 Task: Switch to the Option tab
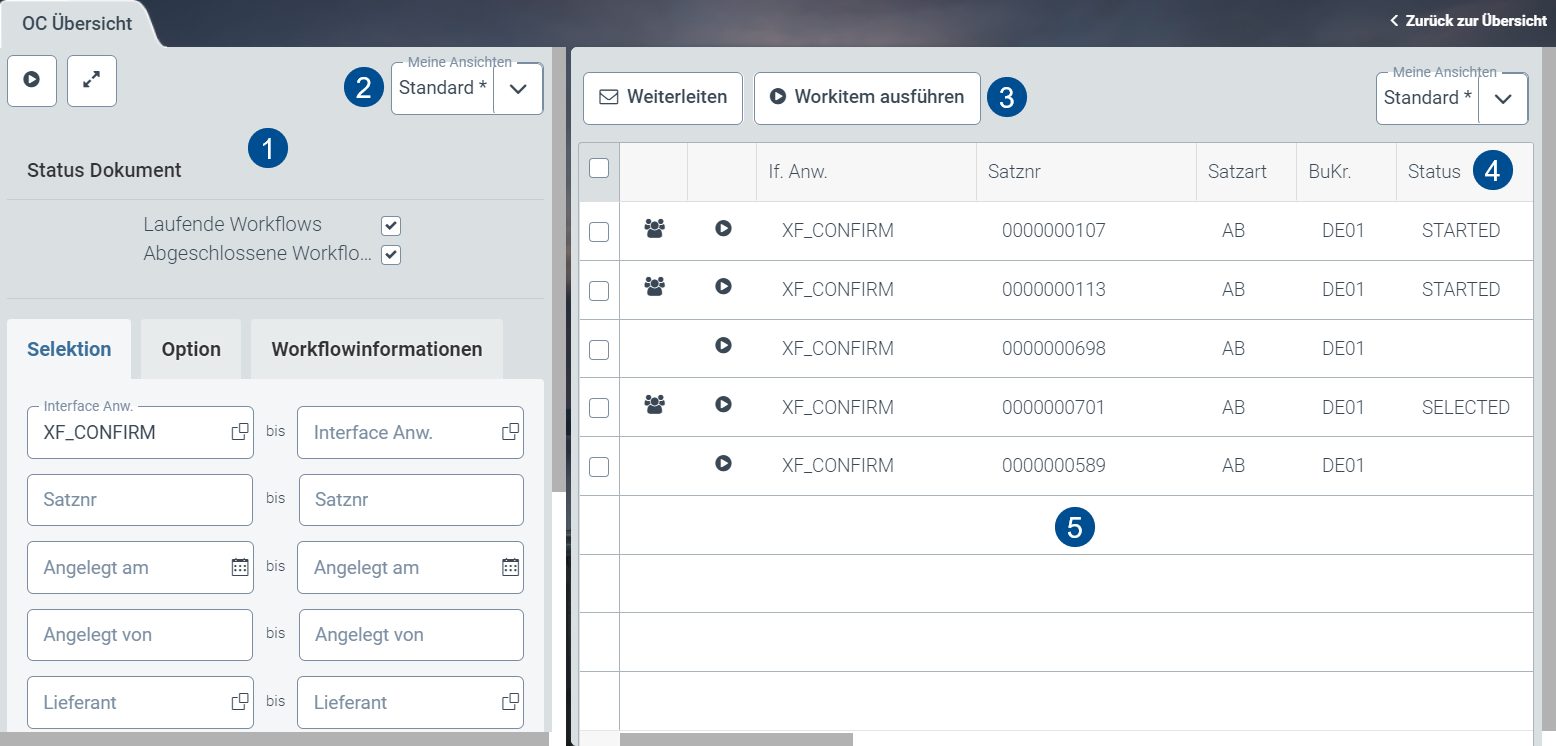[x=191, y=349]
